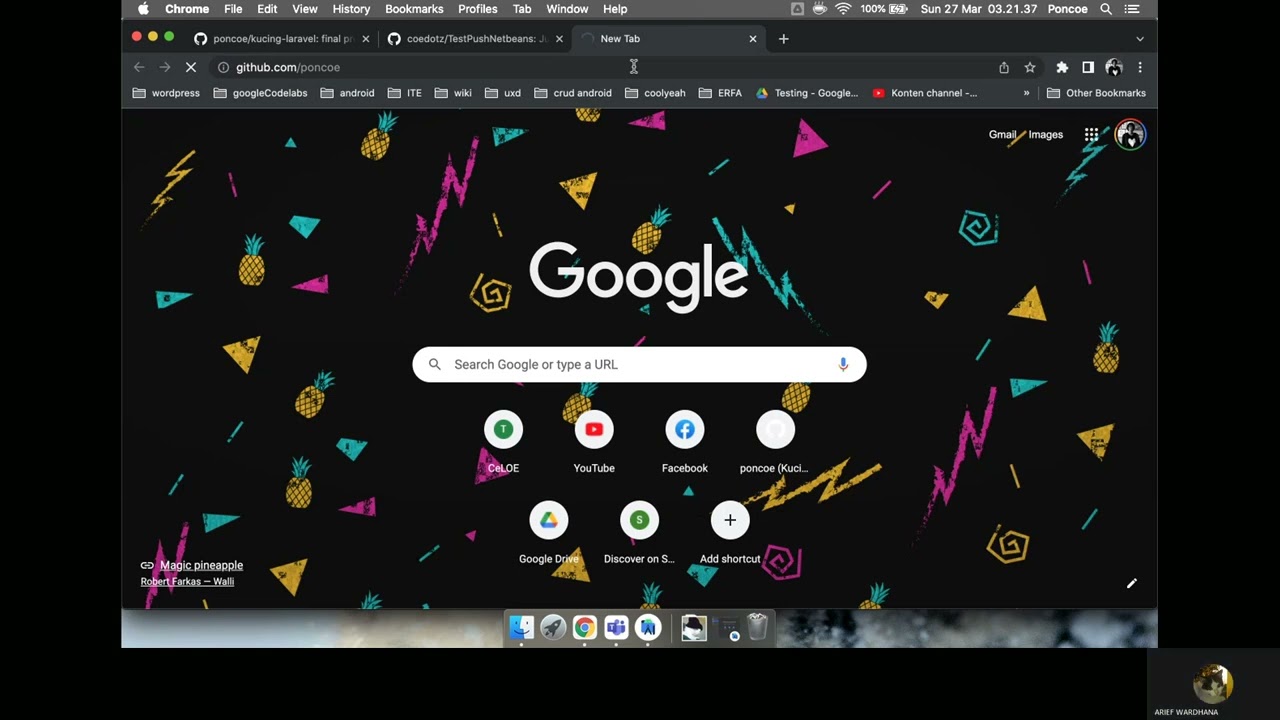The image size is (1280, 720).
Task: Open the Images link
Action: [x=1046, y=135]
